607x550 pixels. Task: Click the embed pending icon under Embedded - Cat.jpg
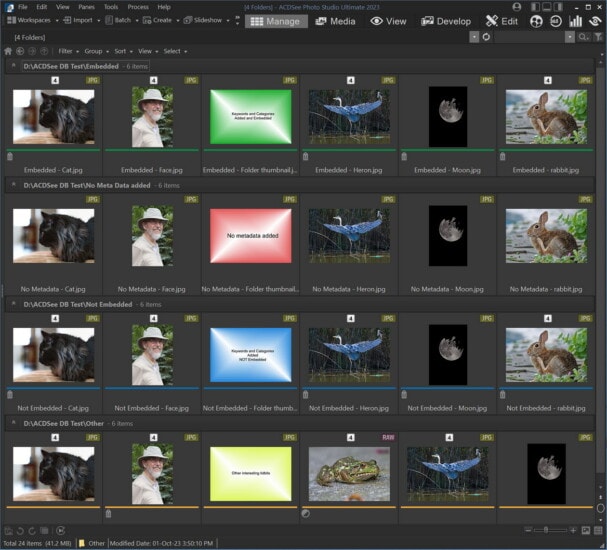click(x=11, y=156)
